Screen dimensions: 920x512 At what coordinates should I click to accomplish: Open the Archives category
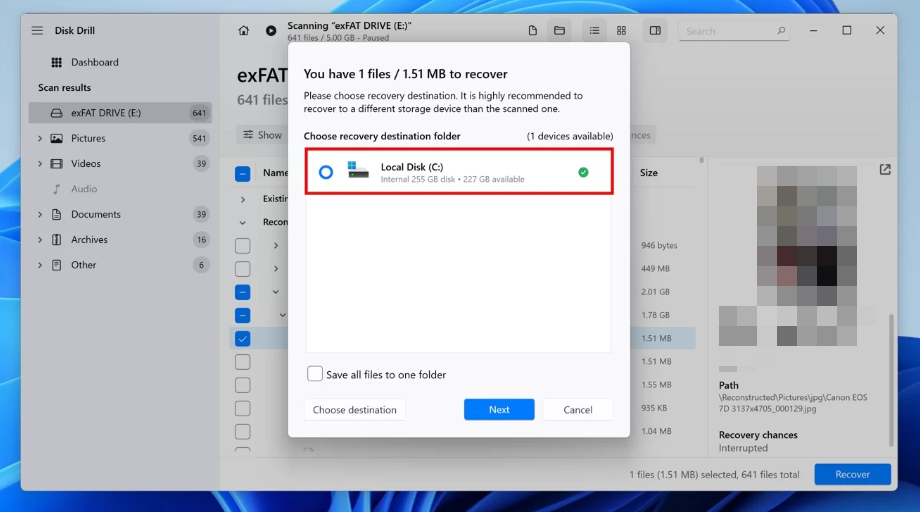pyautogui.click(x=89, y=240)
